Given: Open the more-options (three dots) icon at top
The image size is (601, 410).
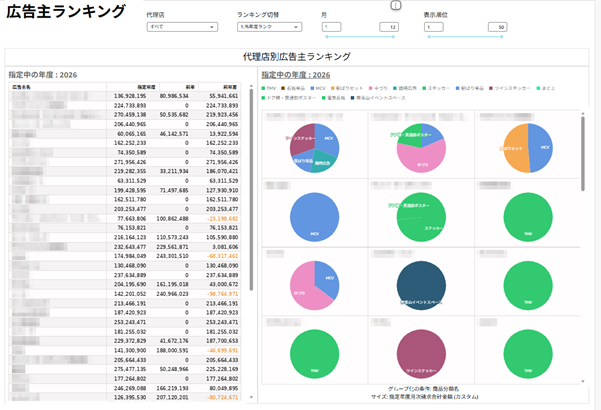Looking at the screenshot, I should pos(396,5).
